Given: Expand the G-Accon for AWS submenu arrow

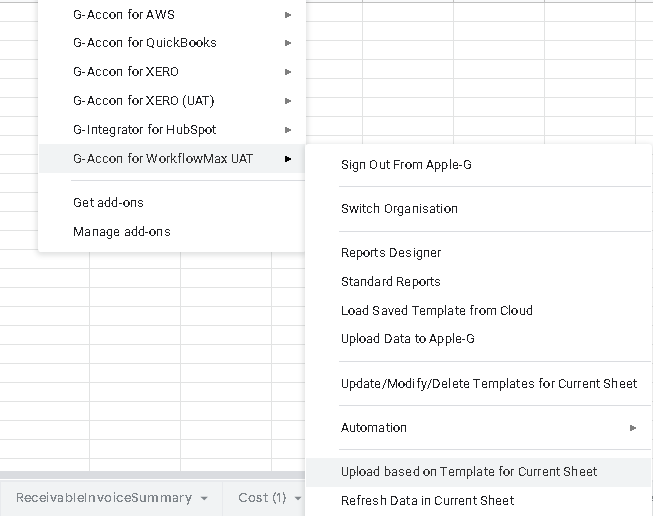Looking at the screenshot, I should click(287, 15).
